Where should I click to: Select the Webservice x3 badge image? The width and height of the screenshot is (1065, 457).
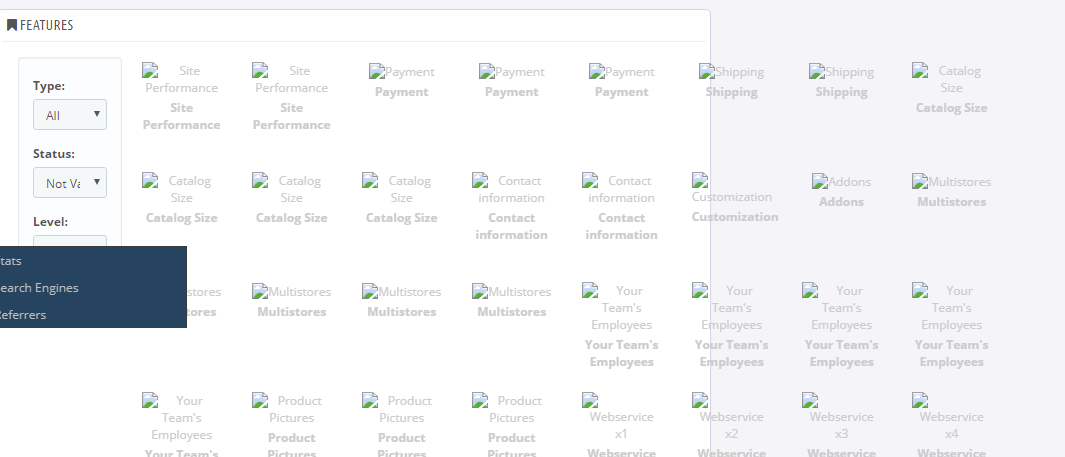[842, 416]
